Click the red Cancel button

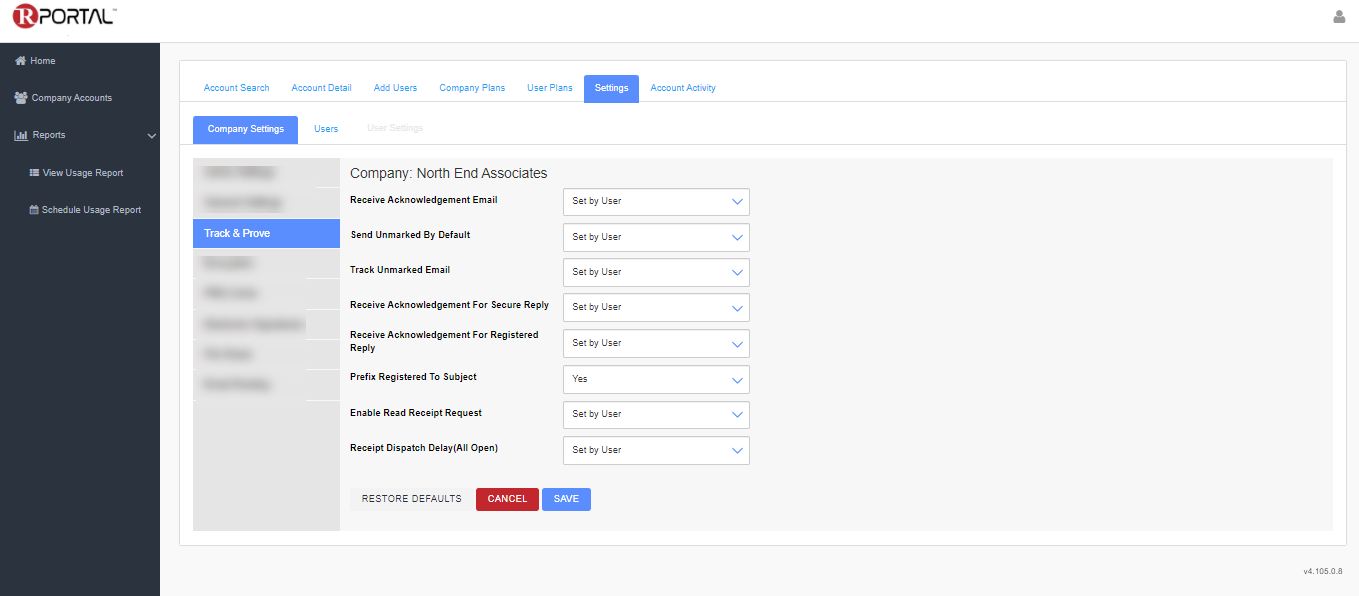point(507,499)
